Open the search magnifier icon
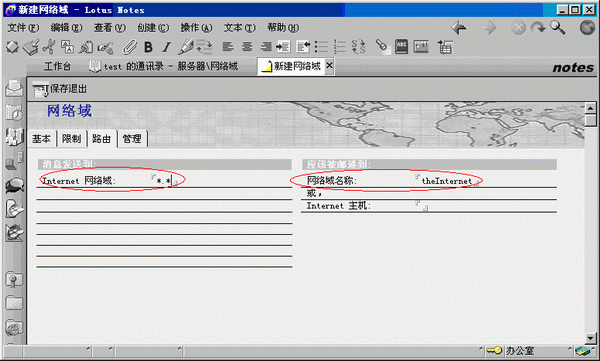The image size is (600, 361). (x=558, y=28)
